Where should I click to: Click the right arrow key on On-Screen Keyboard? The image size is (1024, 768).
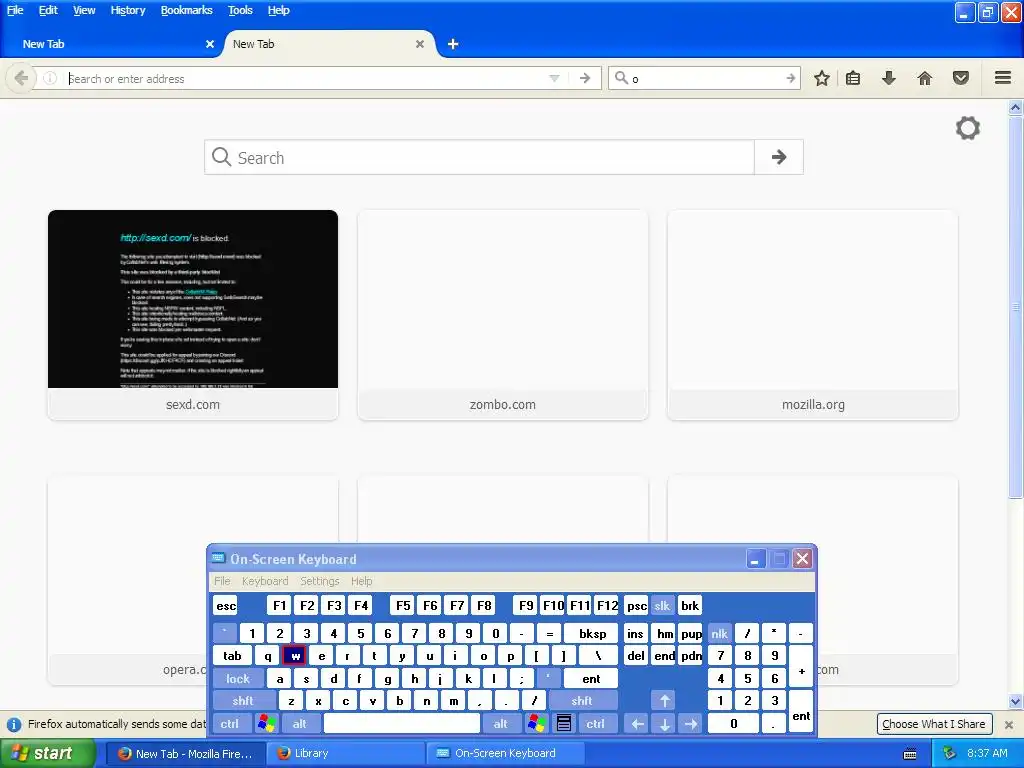(691, 724)
